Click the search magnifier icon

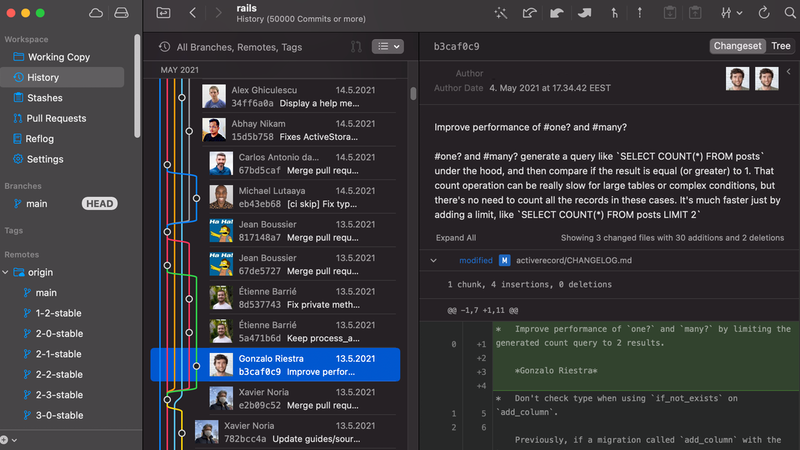point(790,13)
